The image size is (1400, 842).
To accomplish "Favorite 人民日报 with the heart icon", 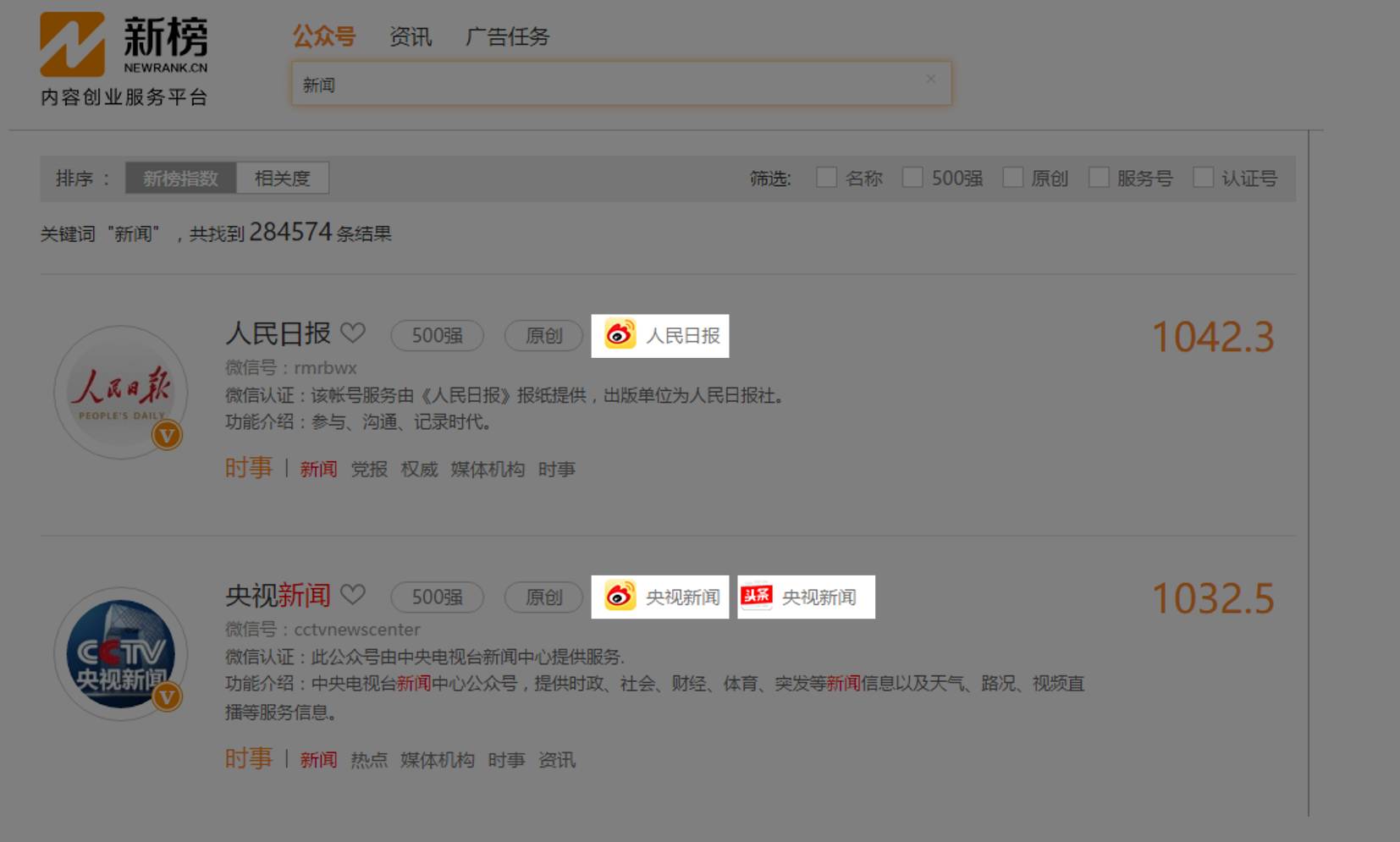I will click(353, 333).
